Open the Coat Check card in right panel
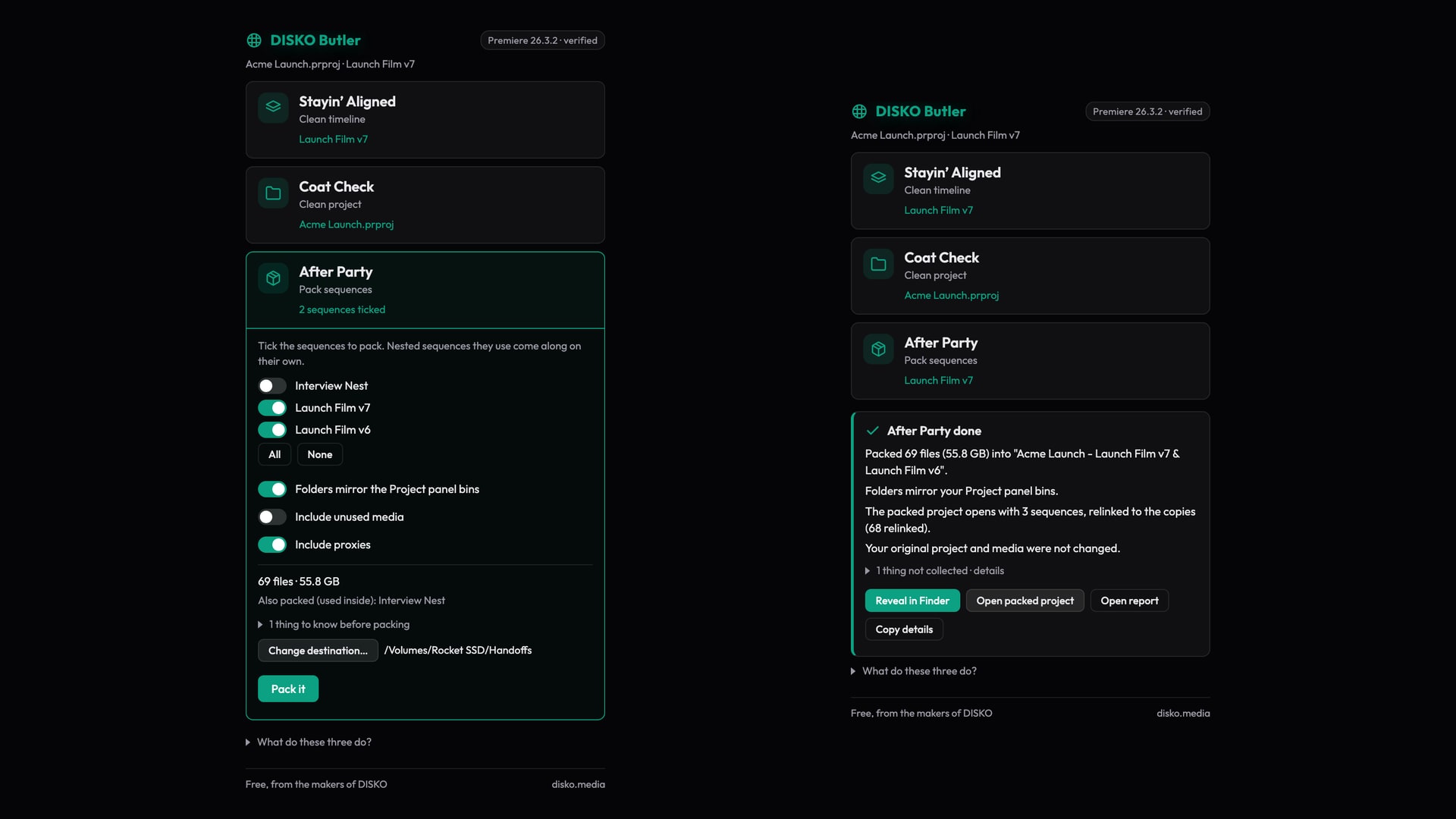Image resolution: width=1456 pixels, height=819 pixels. click(x=1030, y=276)
